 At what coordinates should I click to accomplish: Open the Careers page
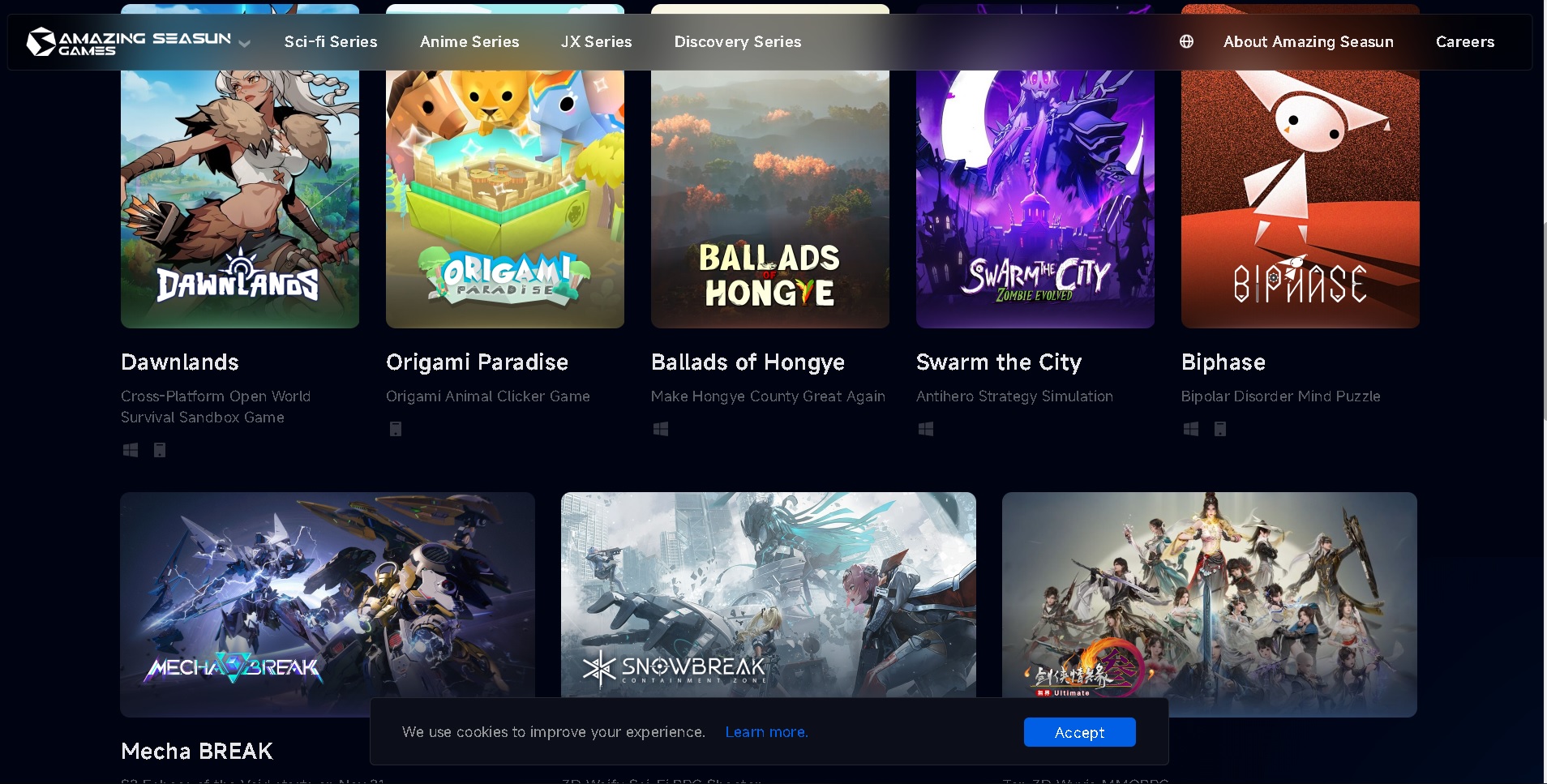[x=1465, y=41]
